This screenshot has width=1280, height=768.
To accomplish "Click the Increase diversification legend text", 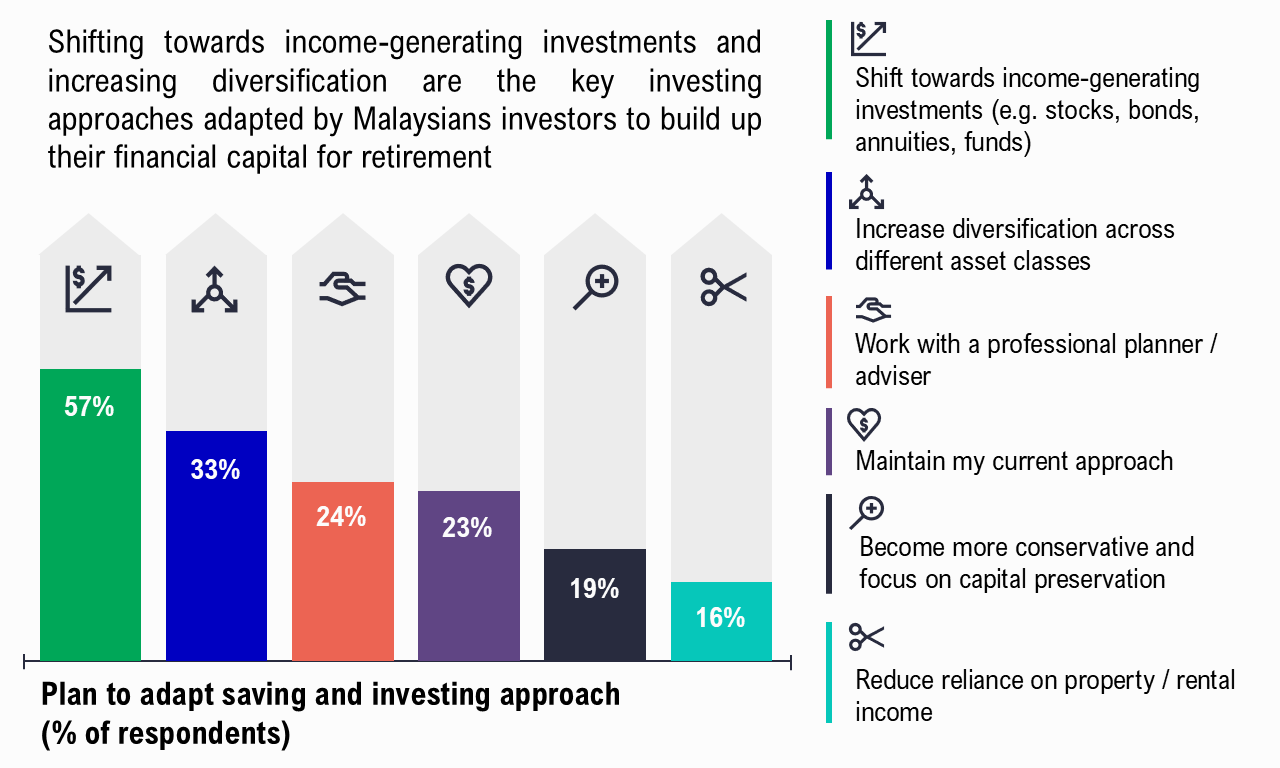I will point(1015,245).
